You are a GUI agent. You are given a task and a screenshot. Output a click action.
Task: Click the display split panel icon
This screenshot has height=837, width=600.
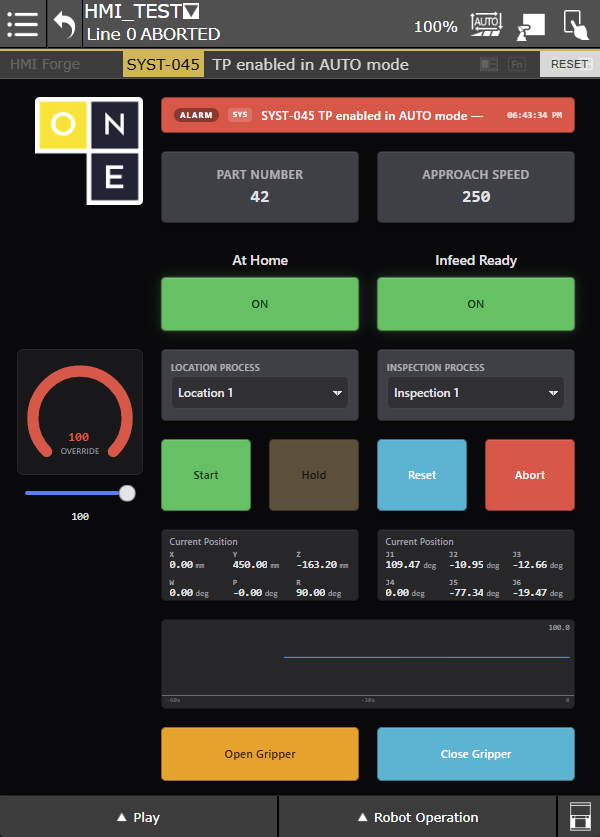pyautogui.click(x=489, y=64)
